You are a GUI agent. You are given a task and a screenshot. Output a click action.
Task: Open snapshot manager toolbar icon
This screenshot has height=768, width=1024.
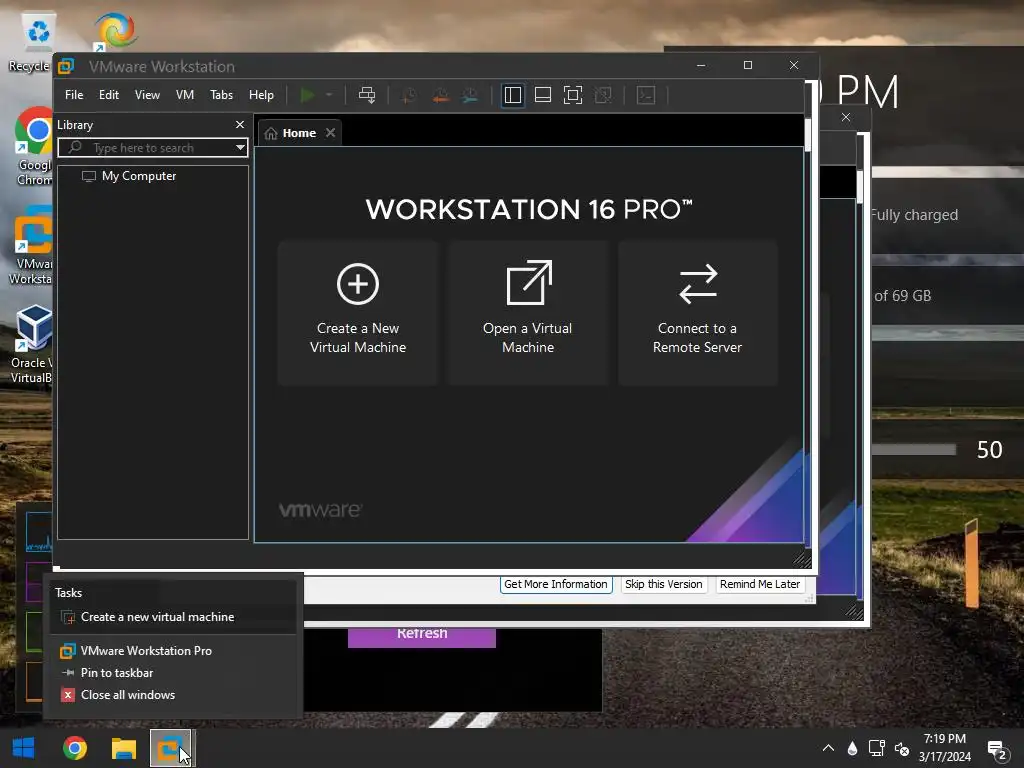point(470,95)
